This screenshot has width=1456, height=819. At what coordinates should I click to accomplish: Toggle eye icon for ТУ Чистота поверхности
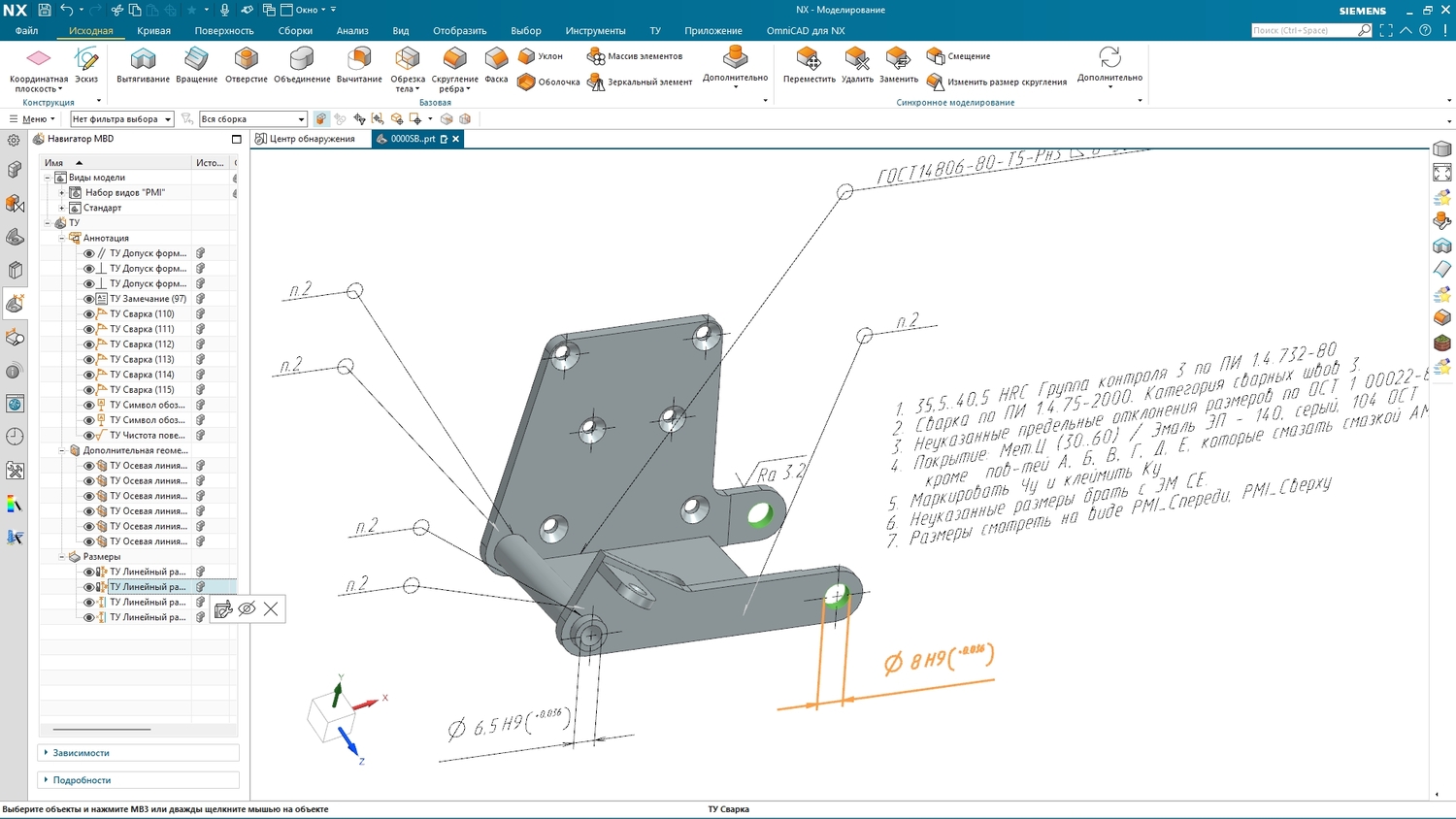[x=89, y=436]
